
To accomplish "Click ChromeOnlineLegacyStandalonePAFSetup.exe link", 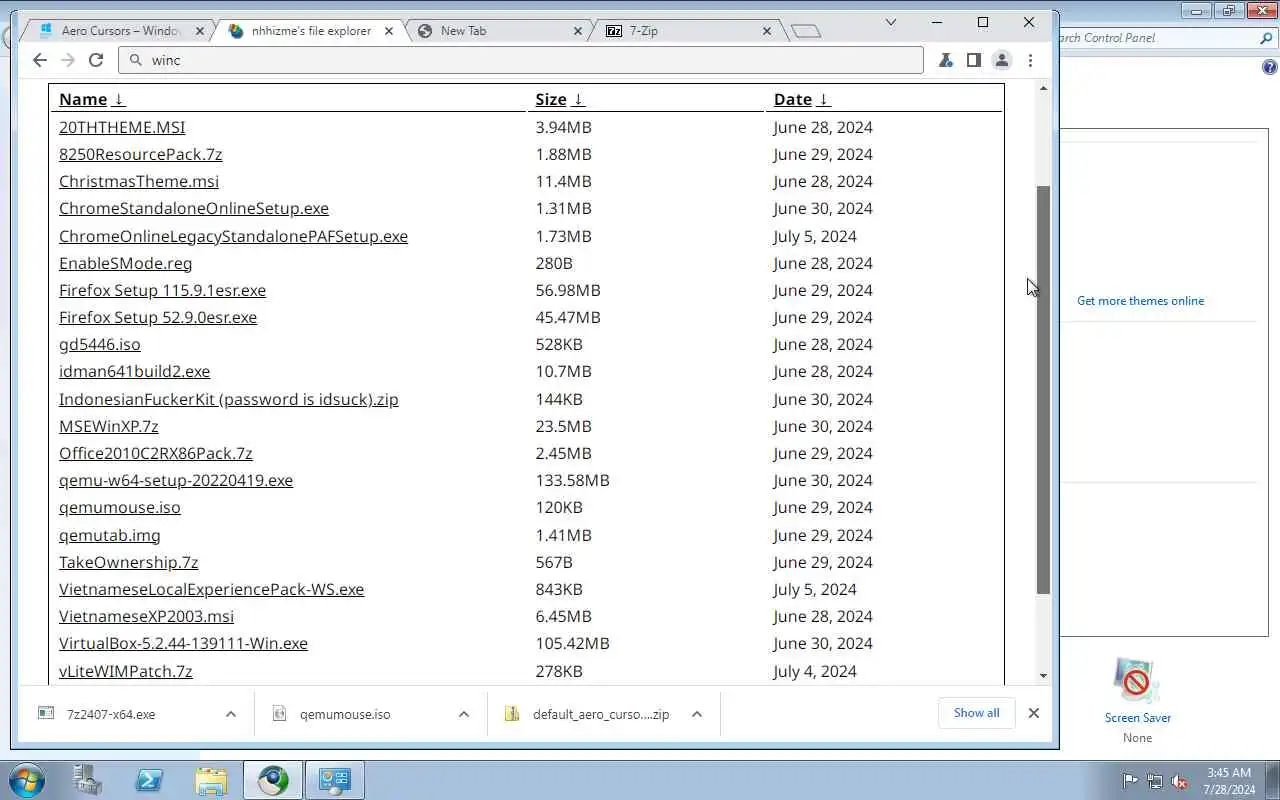I will pos(233,236).
